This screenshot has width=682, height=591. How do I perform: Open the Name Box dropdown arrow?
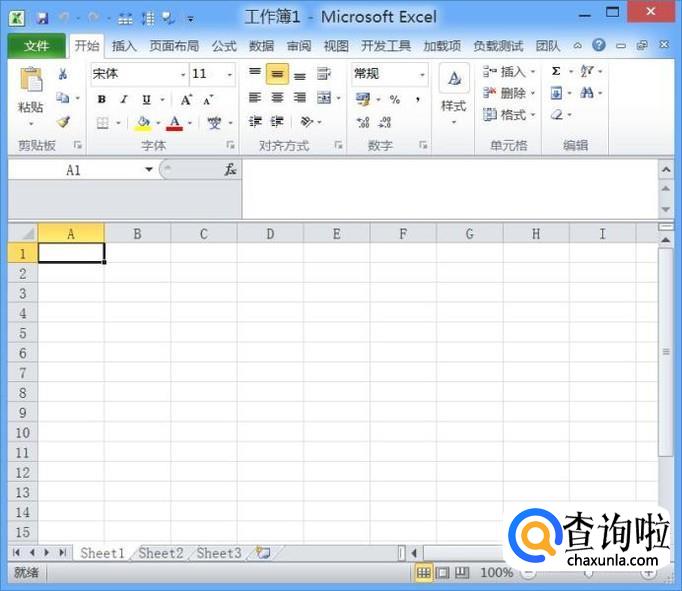149,170
